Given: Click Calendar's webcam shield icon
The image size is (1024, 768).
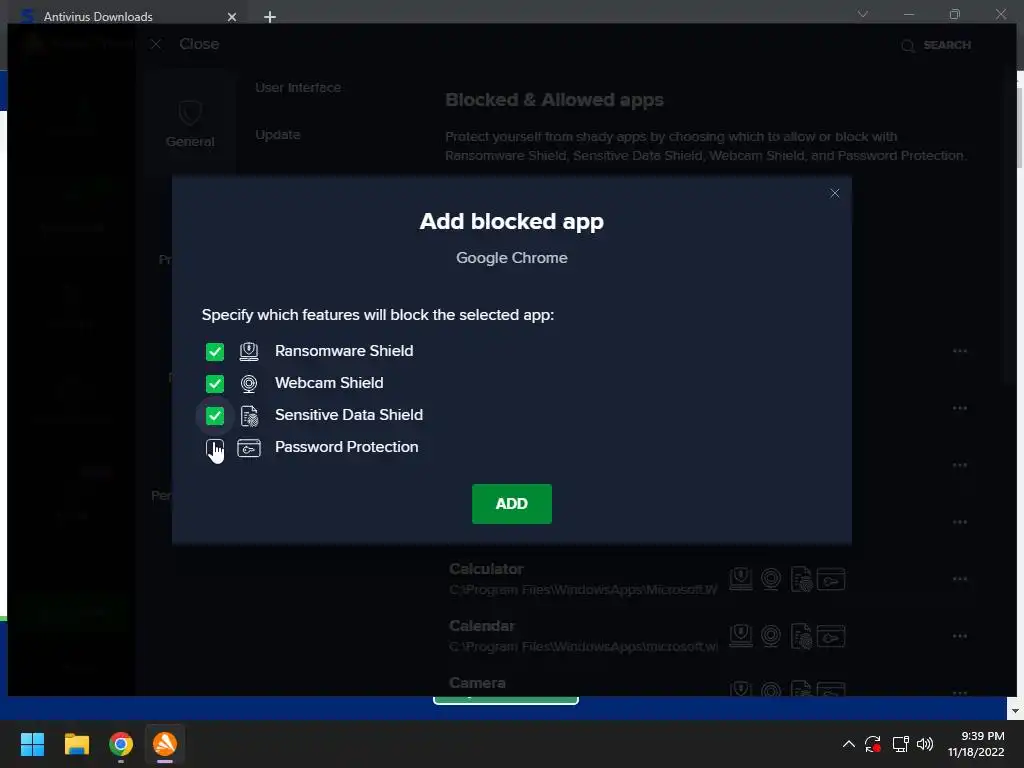Looking at the screenshot, I should [771, 635].
